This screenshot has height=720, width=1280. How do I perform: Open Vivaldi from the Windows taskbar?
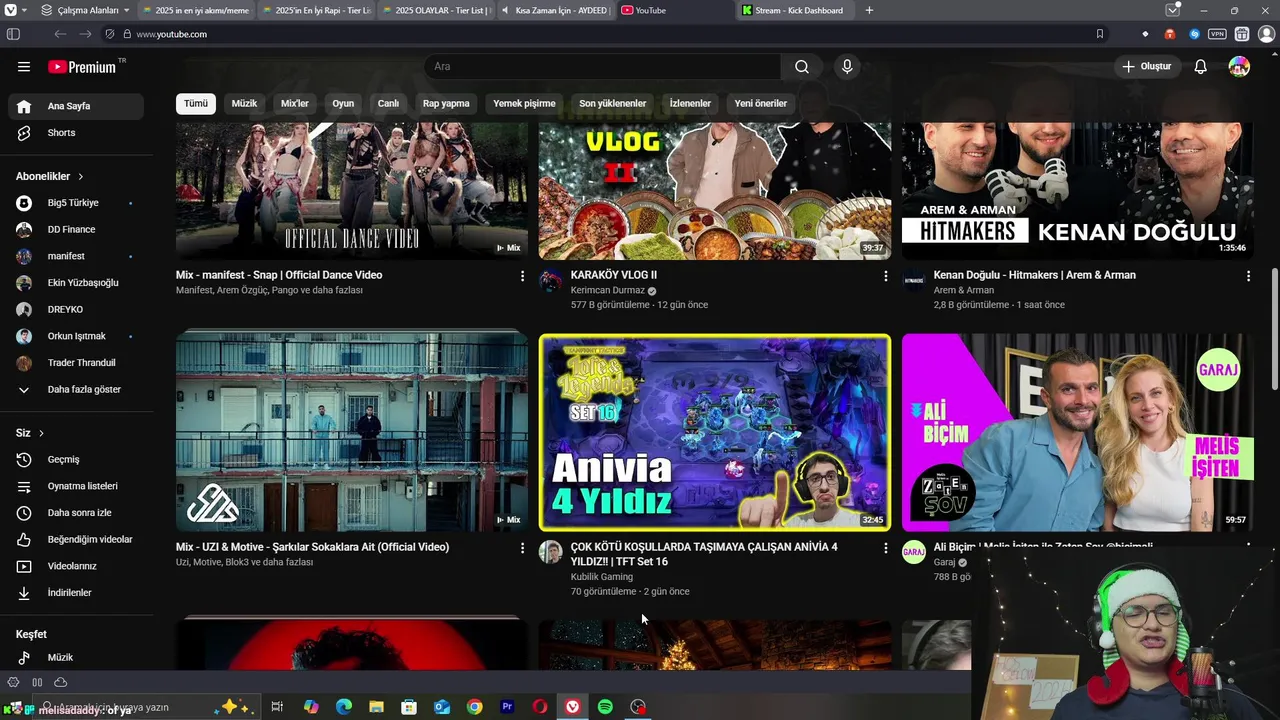572,707
